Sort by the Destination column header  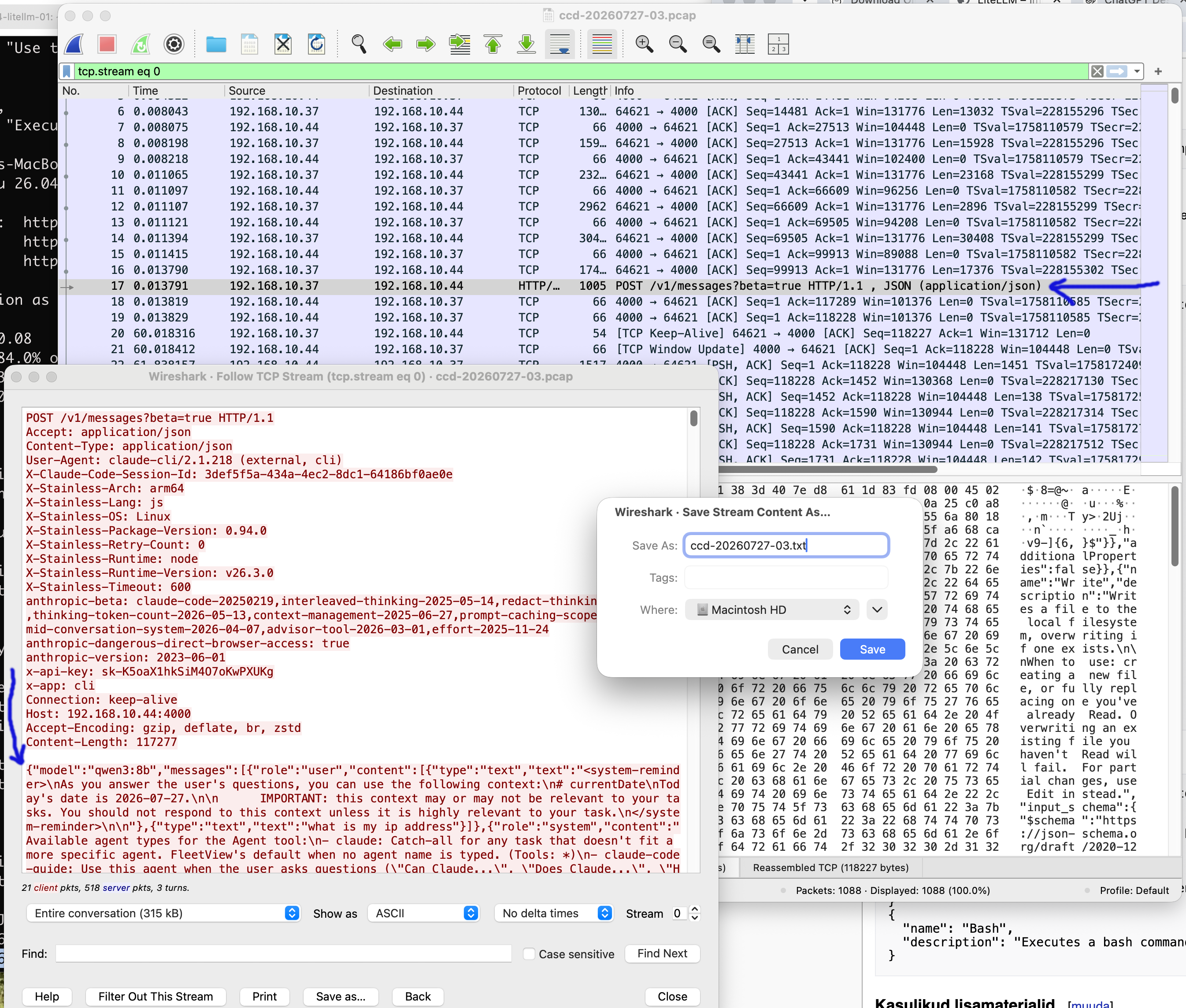pyautogui.click(x=442, y=91)
